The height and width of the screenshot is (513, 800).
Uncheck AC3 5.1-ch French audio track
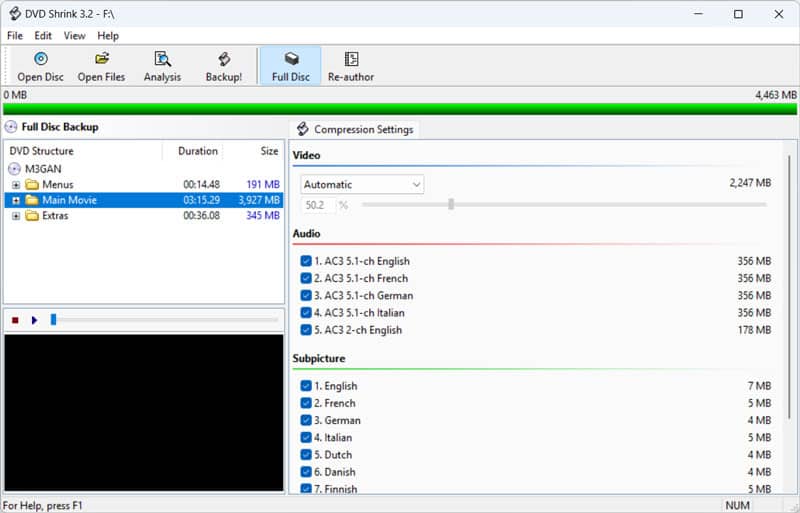click(x=306, y=279)
